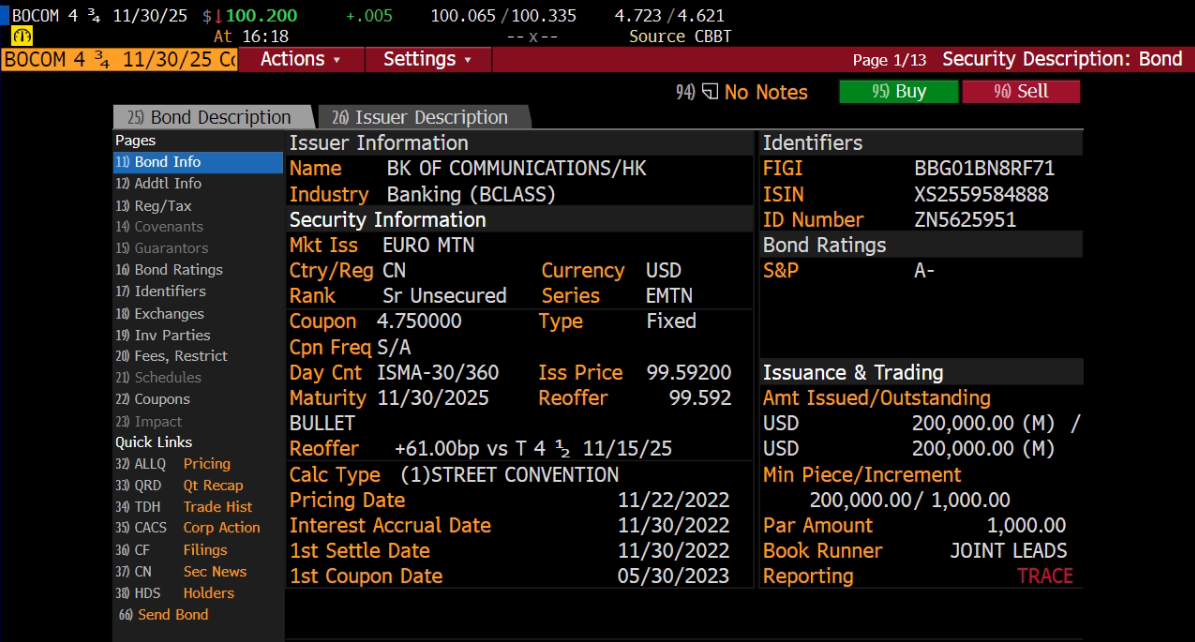Click the Maturity date 11/30/2025
The width and height of the screenshot is (1195, 642).
(x=433, y=398)
